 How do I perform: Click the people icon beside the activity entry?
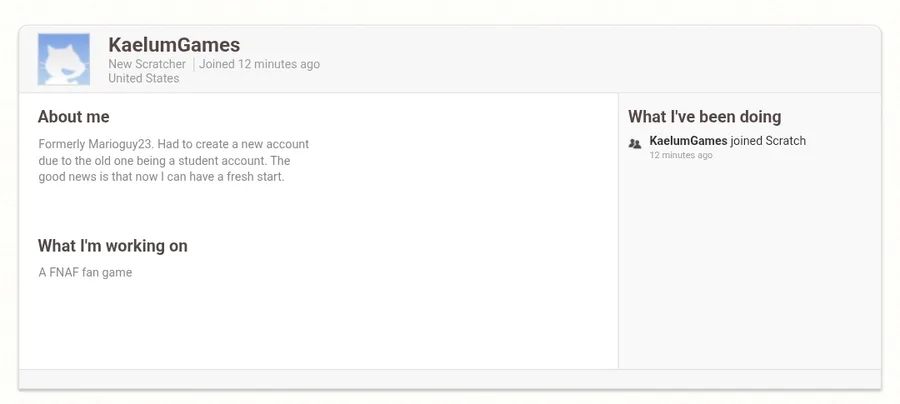635,143
